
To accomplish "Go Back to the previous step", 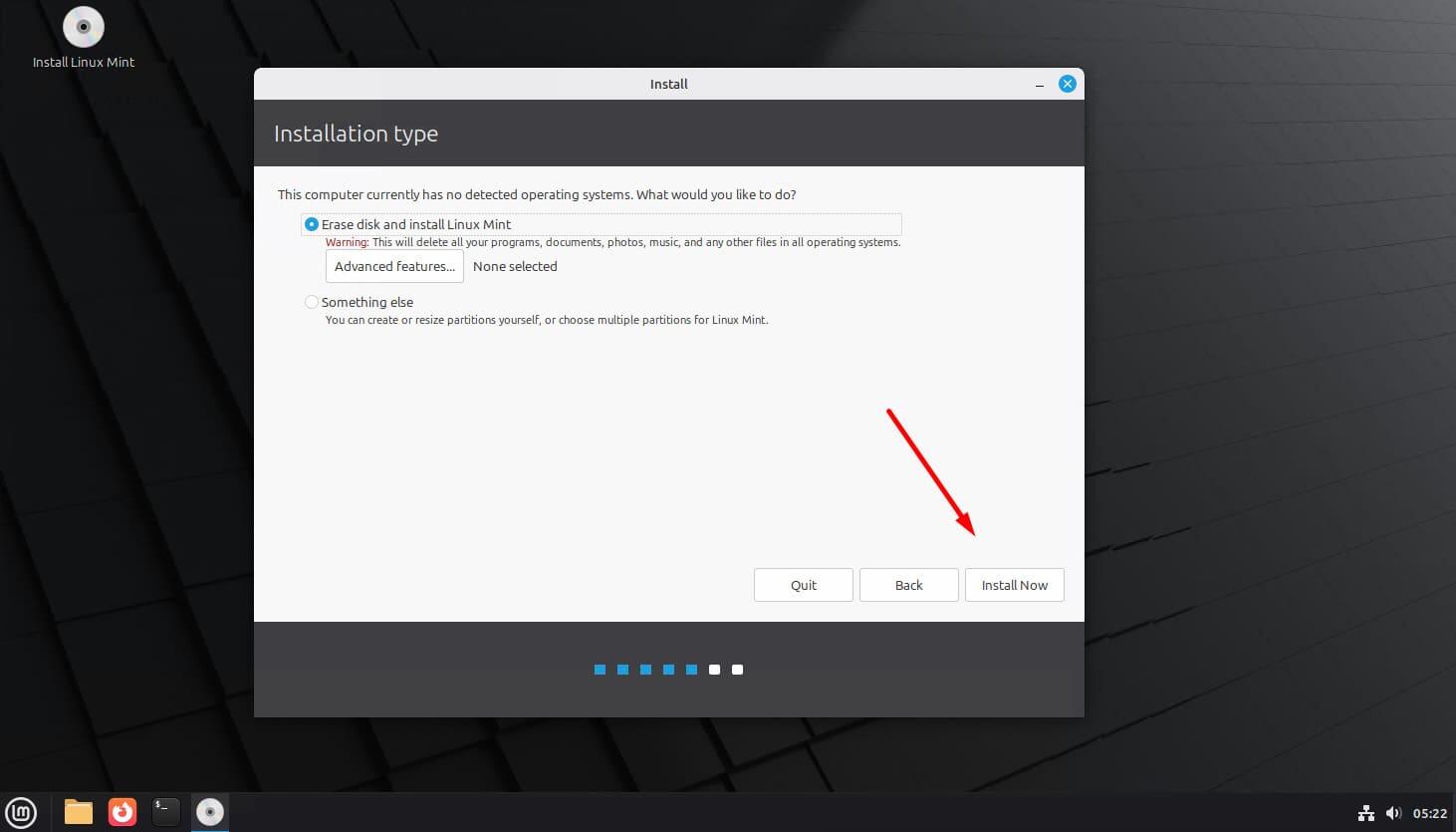I will pos(908,585).
